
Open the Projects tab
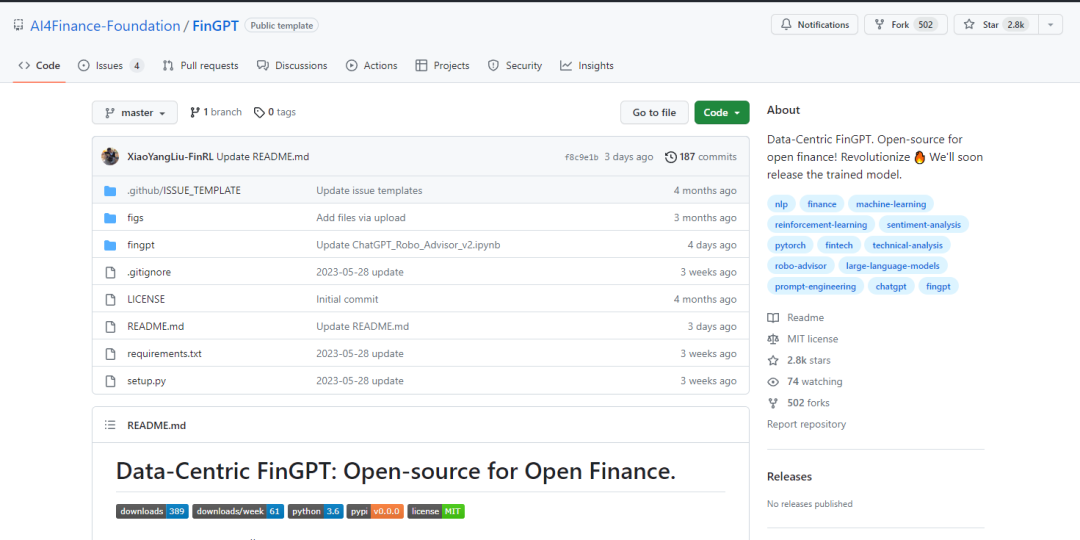coord(443,66)
